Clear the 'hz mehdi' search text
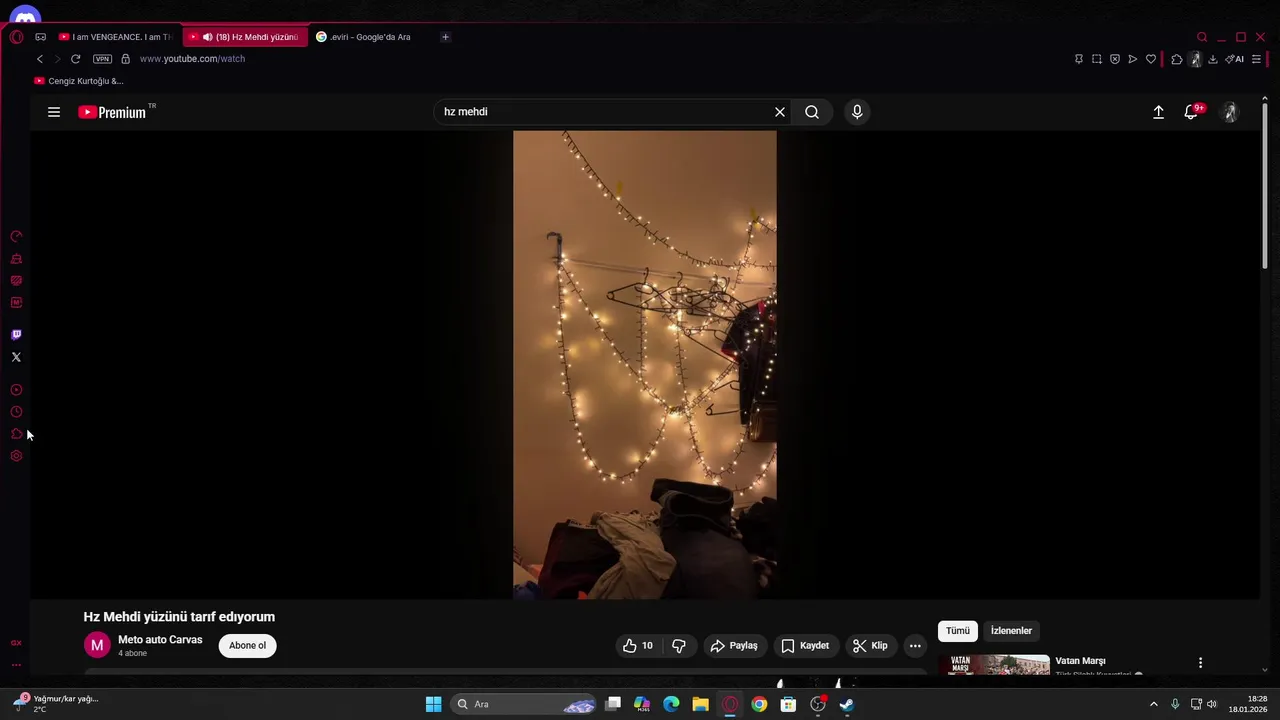The width and height of the screenshot is (1280, 720). click(780, 112)
